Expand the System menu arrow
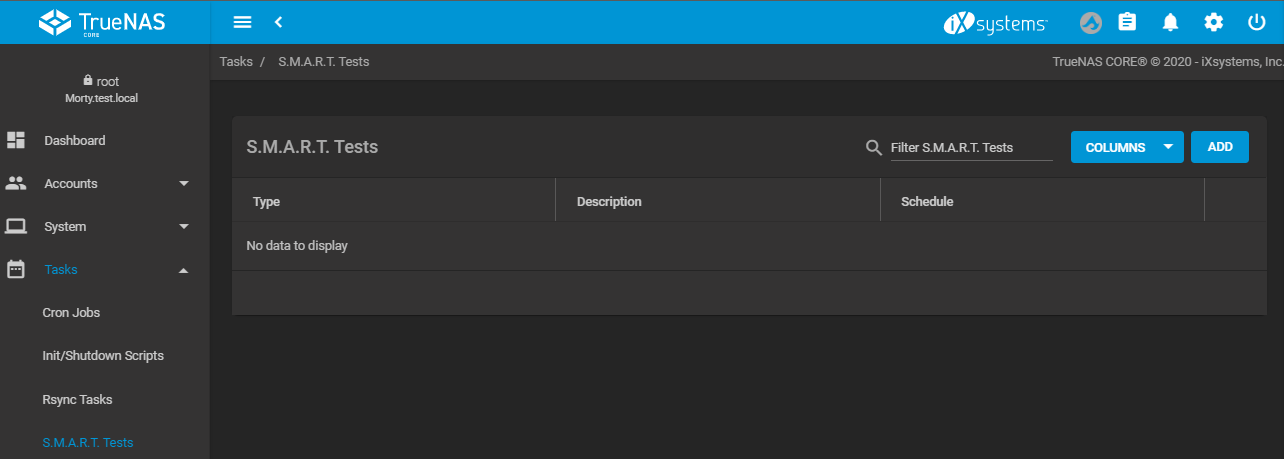This screenshot has width=1284, height=459. tap(184, 227)
